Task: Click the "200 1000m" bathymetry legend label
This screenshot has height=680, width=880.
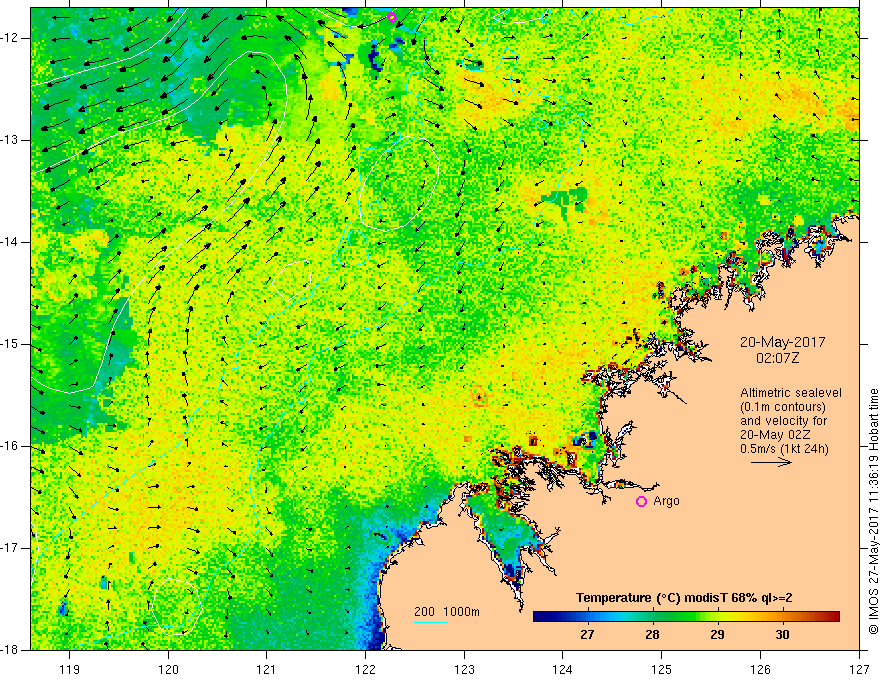Action: click(447, 611)
